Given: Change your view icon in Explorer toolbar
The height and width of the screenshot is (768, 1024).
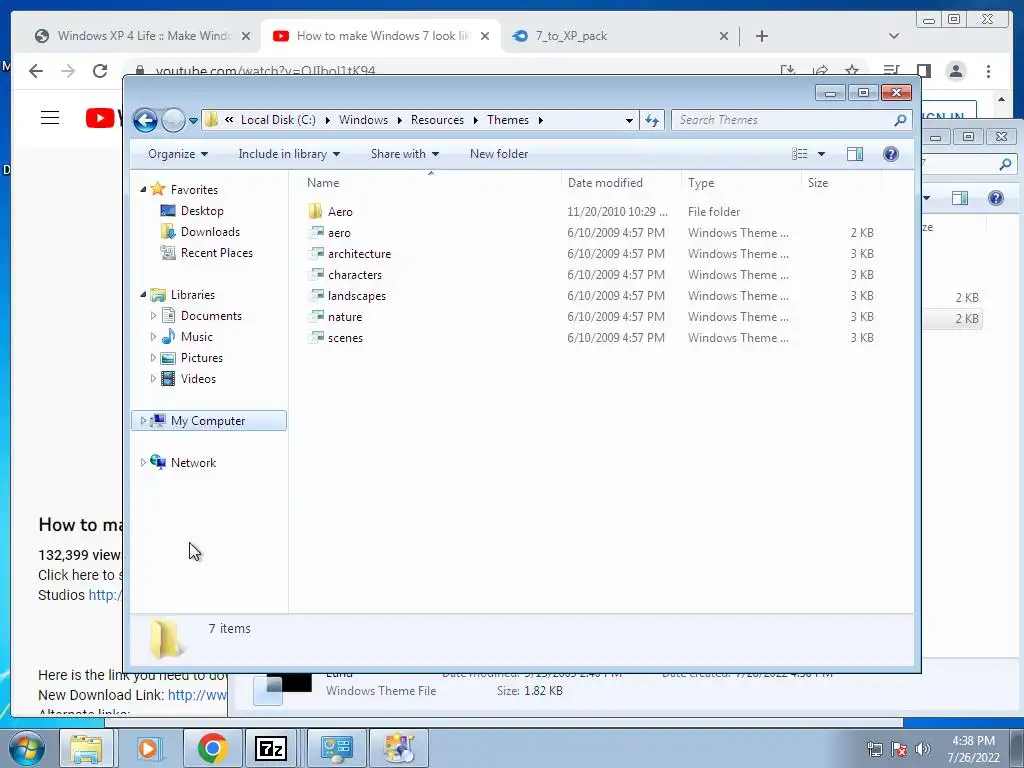Looking at the screenshot, I should [x=799, y=154].
